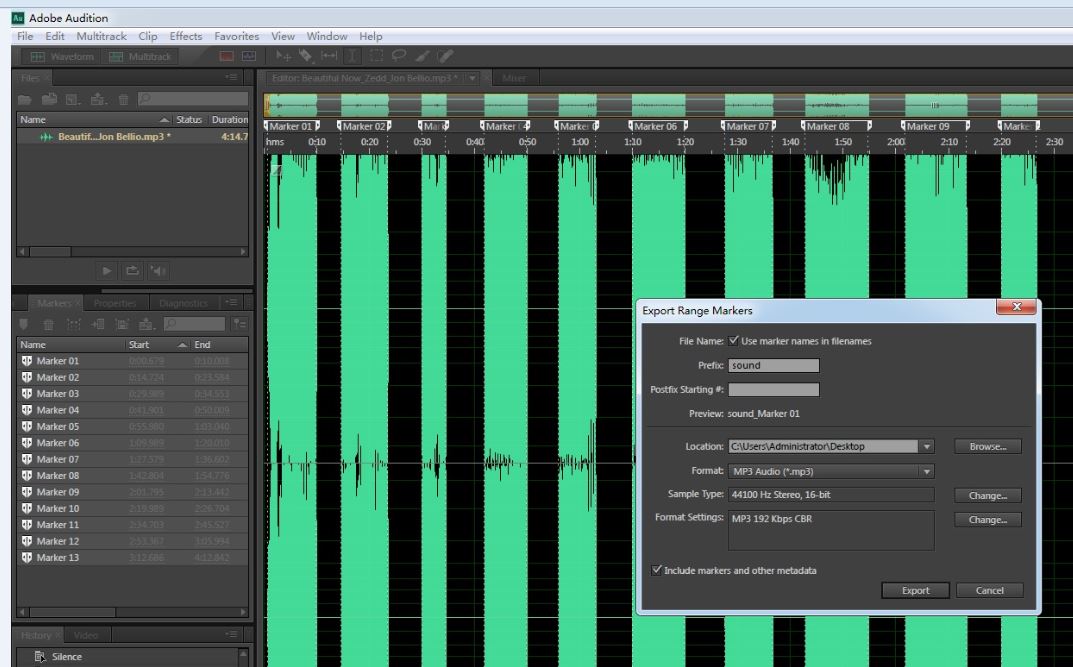Select the Lasso Selection tool

tap(398, 57)
